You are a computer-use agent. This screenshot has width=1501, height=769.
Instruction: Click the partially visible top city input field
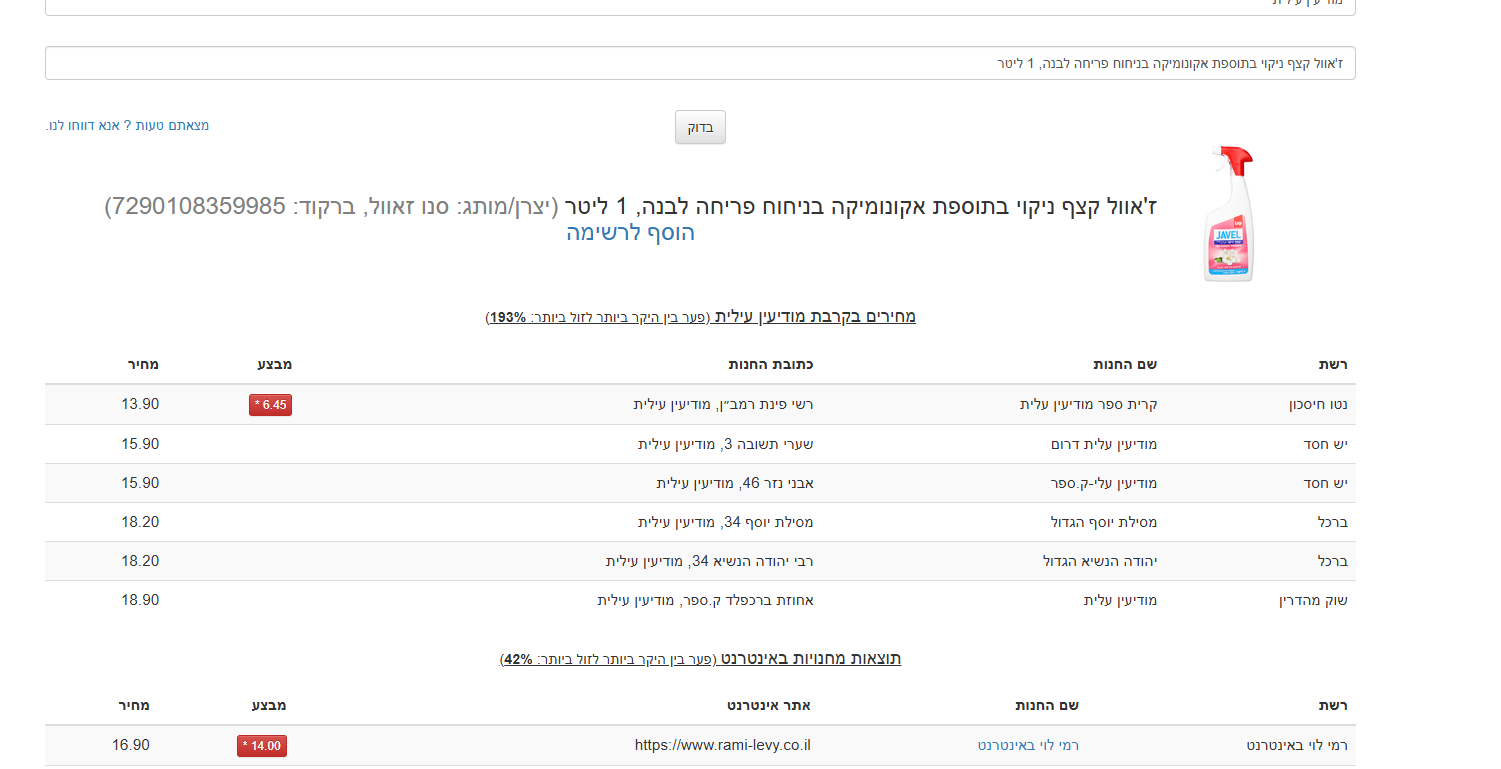[x=700, y=6]
